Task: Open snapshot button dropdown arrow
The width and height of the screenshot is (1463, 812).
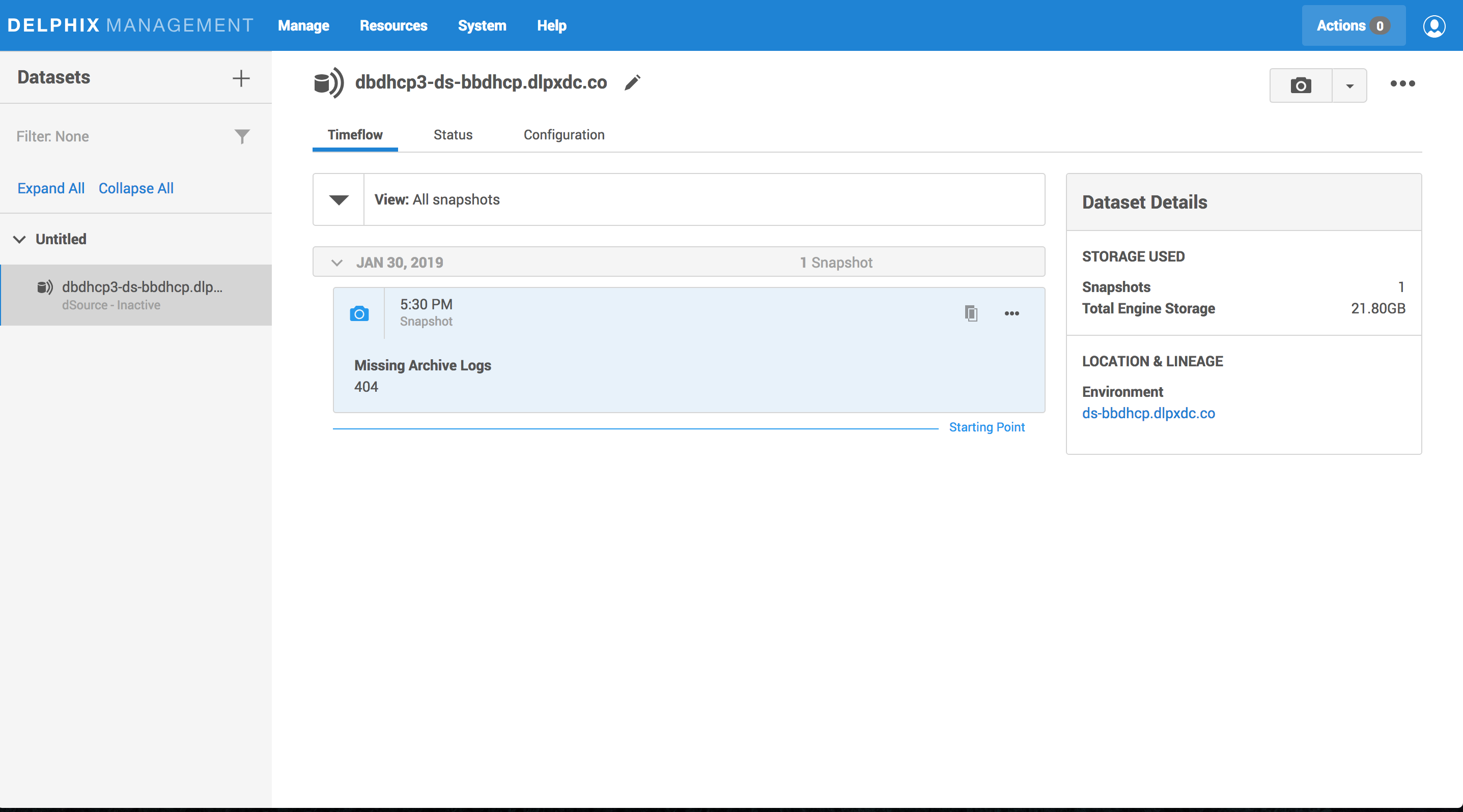Action: coord(1349,85)
